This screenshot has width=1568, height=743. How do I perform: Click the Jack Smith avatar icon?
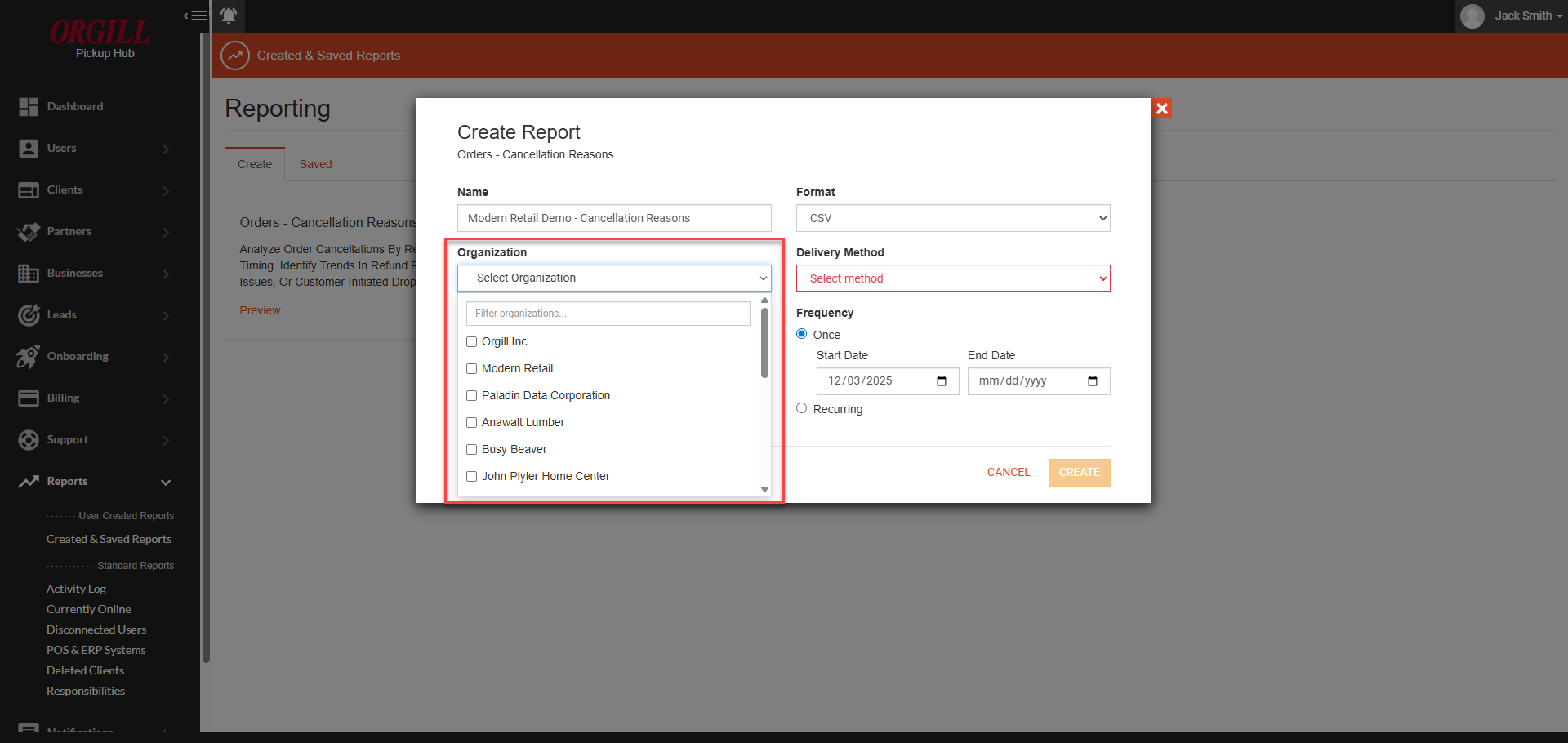(x=1472, y=16)
